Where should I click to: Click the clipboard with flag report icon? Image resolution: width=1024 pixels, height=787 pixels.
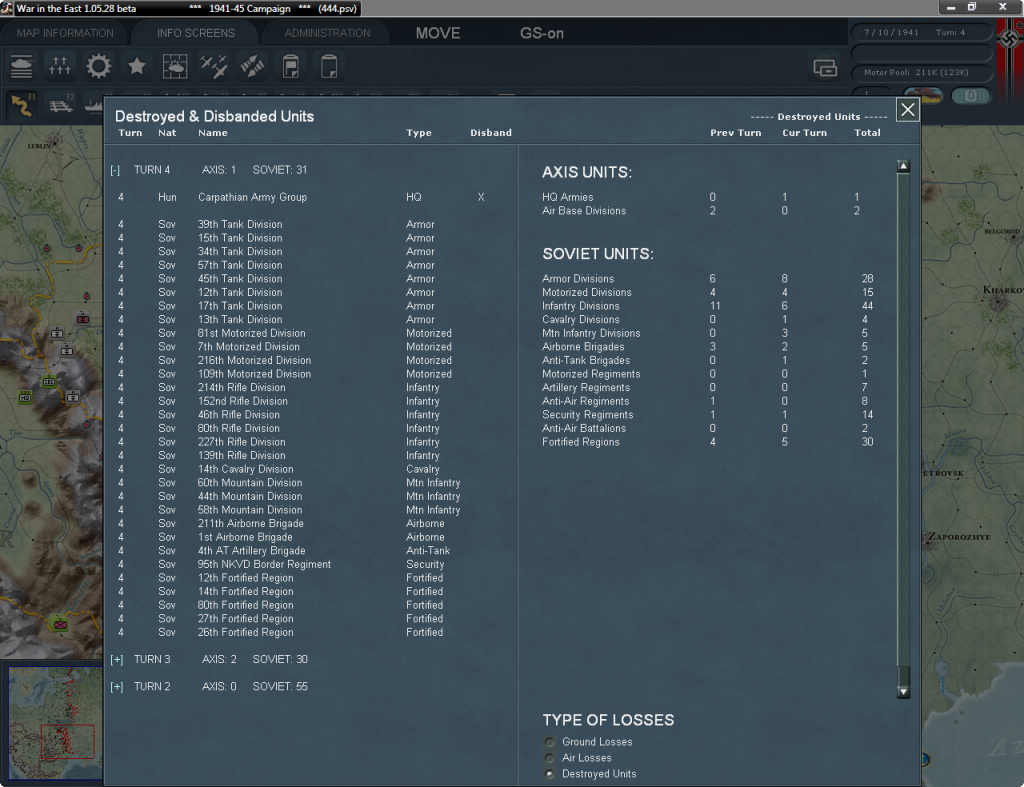(291, 66)
